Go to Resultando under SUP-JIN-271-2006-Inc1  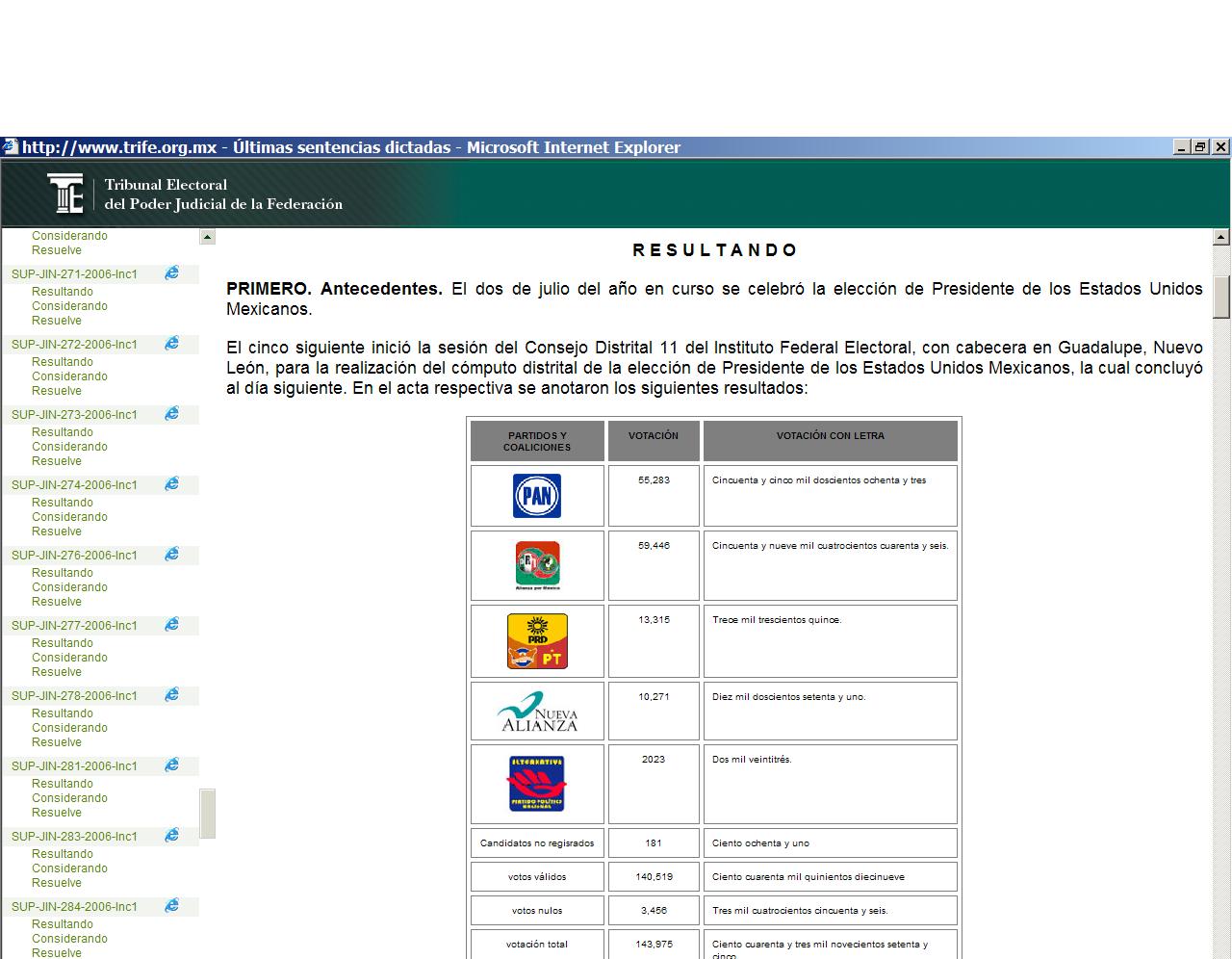[63, 292]
